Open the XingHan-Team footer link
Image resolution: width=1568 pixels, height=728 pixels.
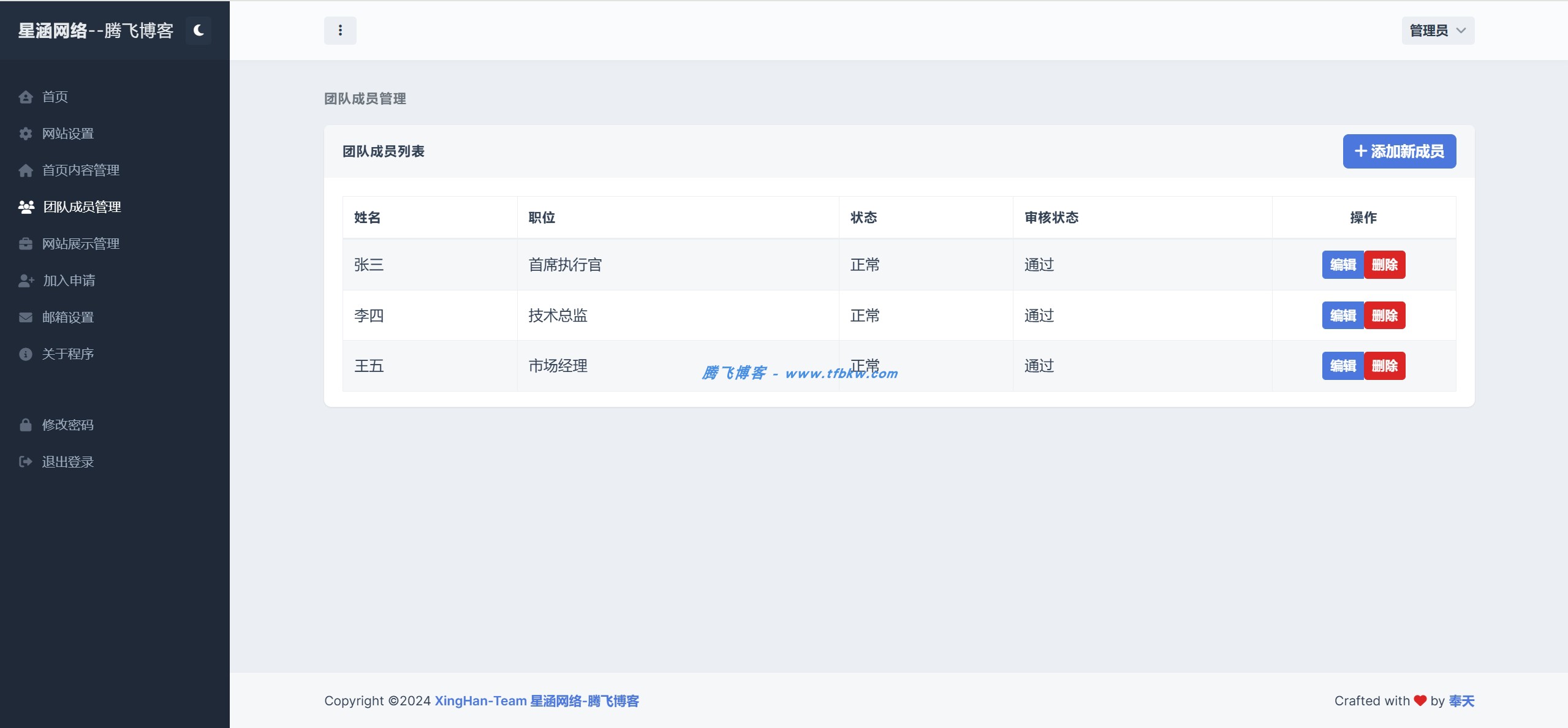tap(480, 700)
